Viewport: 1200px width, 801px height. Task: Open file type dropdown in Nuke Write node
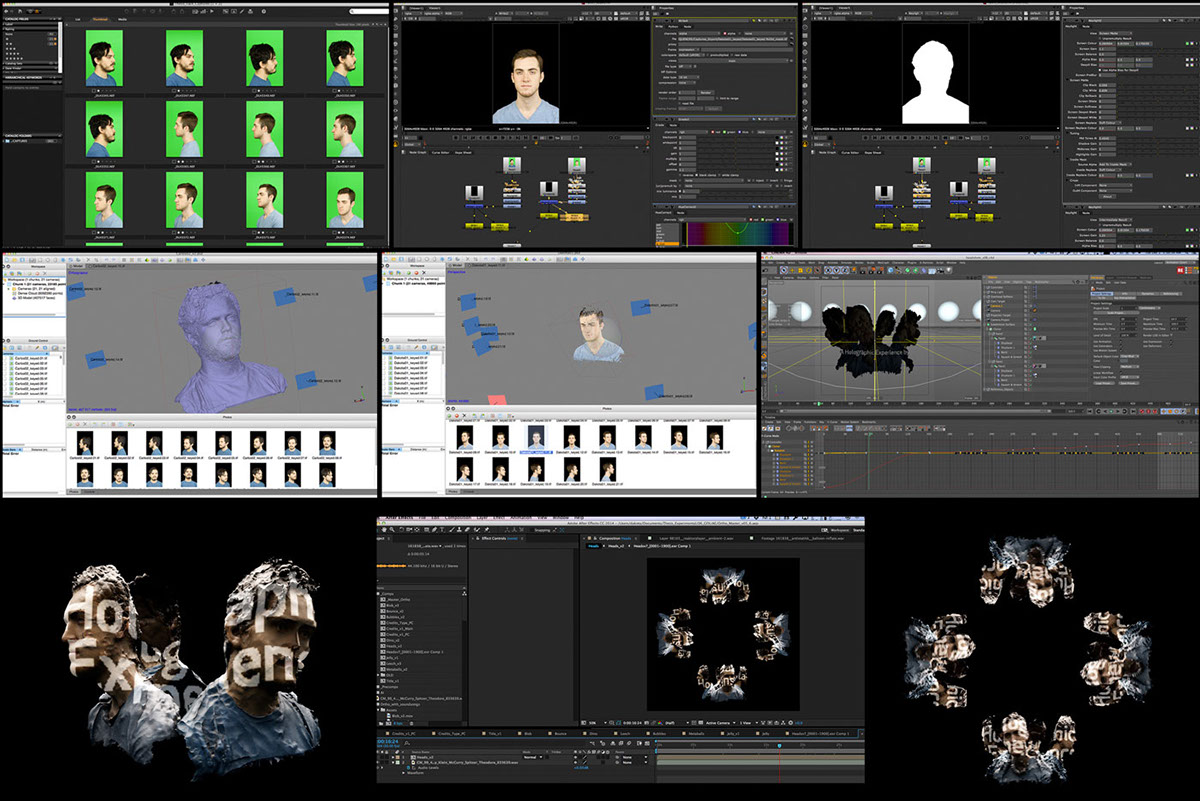pyautogui.click(x=684, y=66)
